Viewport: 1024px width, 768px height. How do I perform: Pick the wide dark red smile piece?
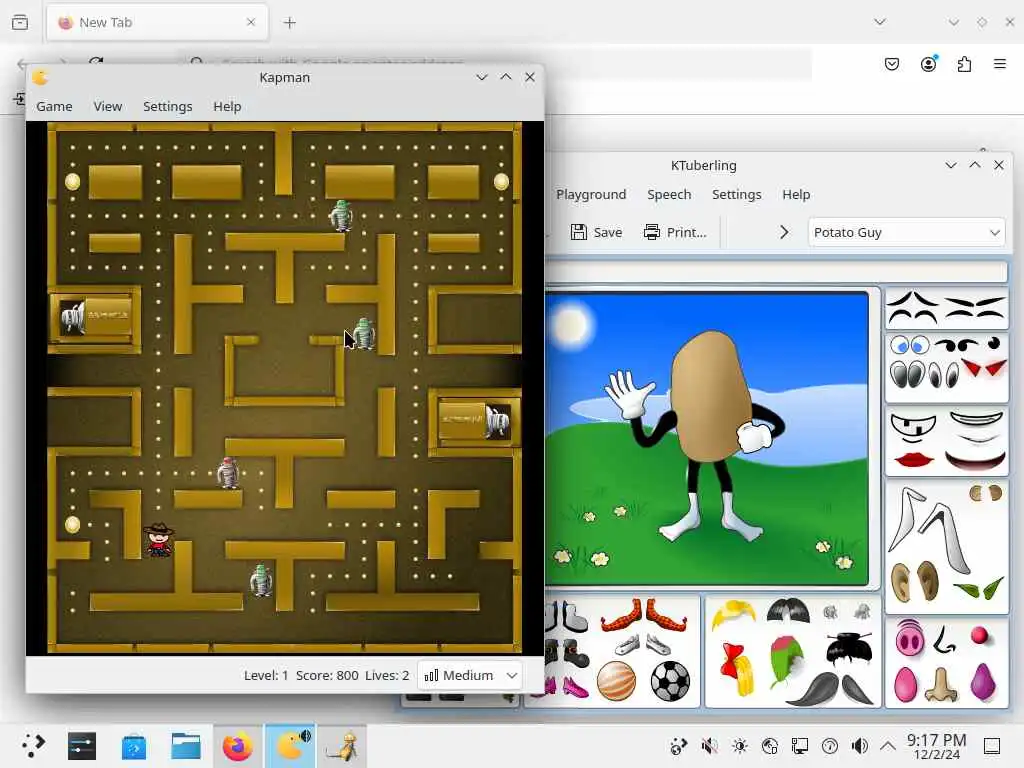coord(975,460)
